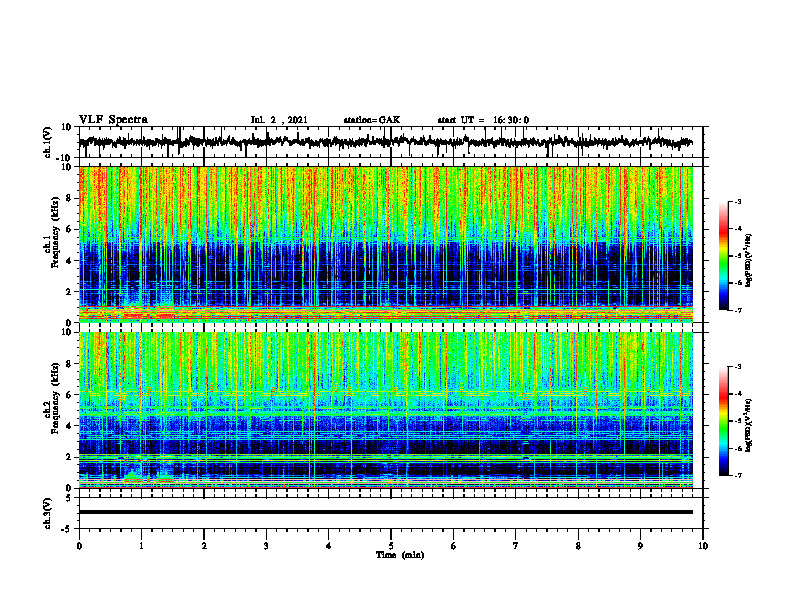Screen dimensions: 792x612
Task: Click the ch.2 spectrogram plot area
Action: click(x=386, y=410)
